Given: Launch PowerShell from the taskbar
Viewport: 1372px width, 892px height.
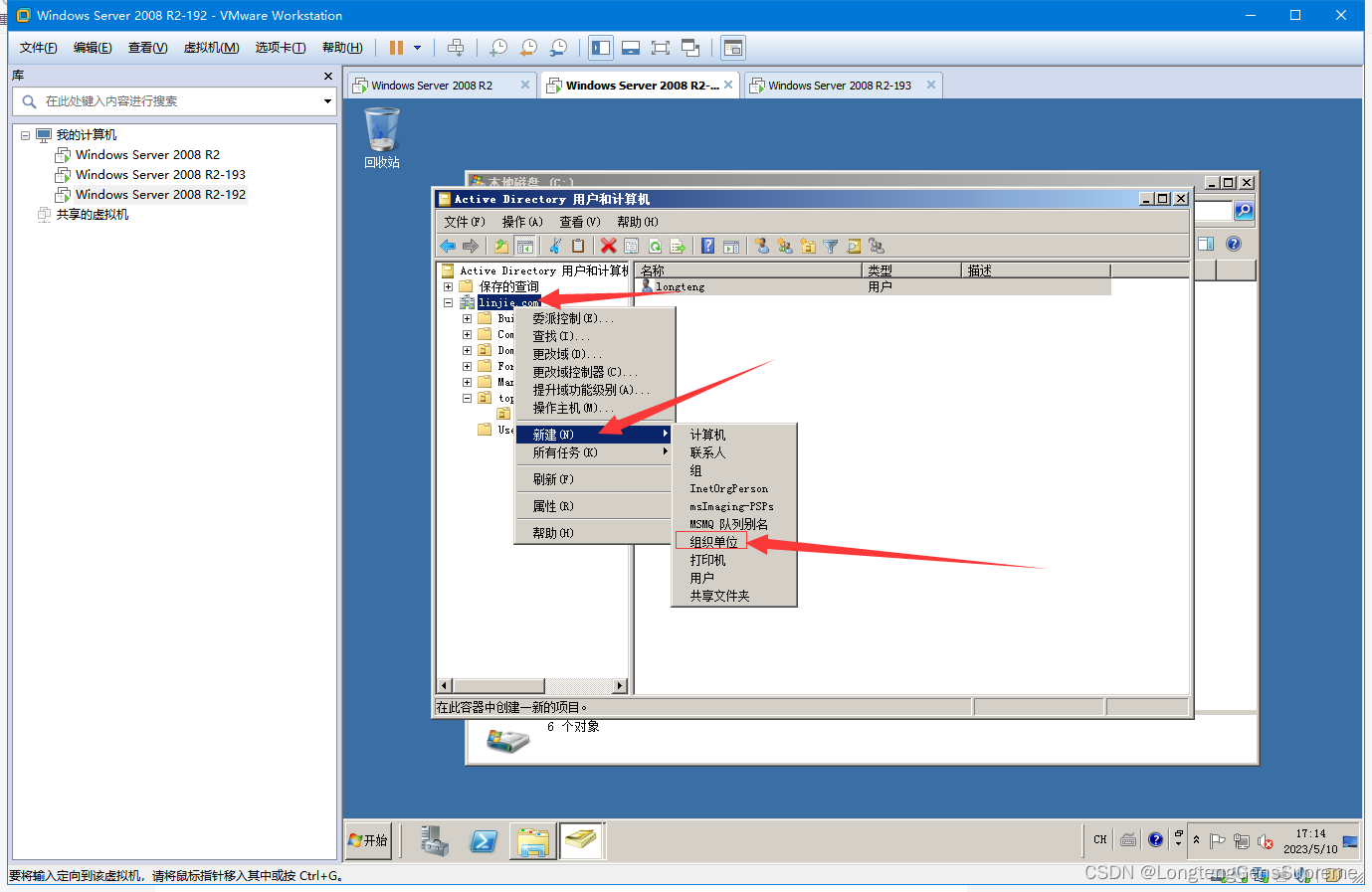Looking at the screenshot, I should (x=484, y=841).
